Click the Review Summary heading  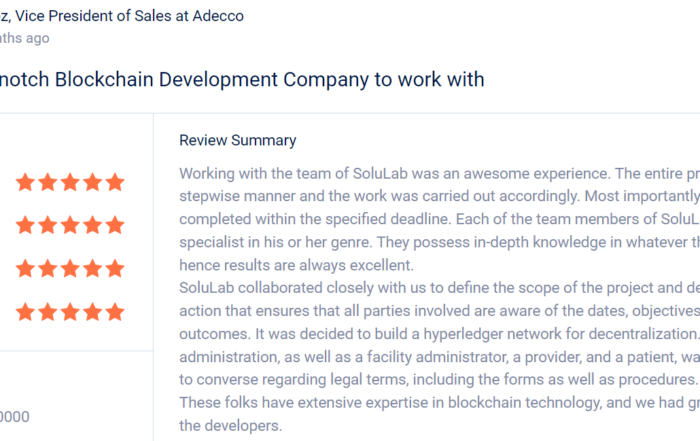[238, 140]
